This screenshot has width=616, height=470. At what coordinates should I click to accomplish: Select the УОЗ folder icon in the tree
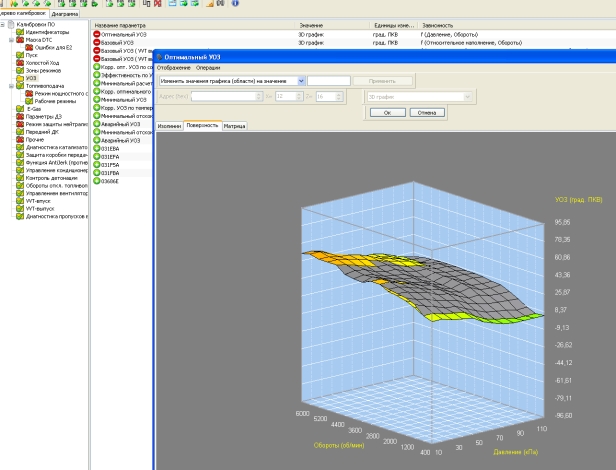(x=20, y=77)
